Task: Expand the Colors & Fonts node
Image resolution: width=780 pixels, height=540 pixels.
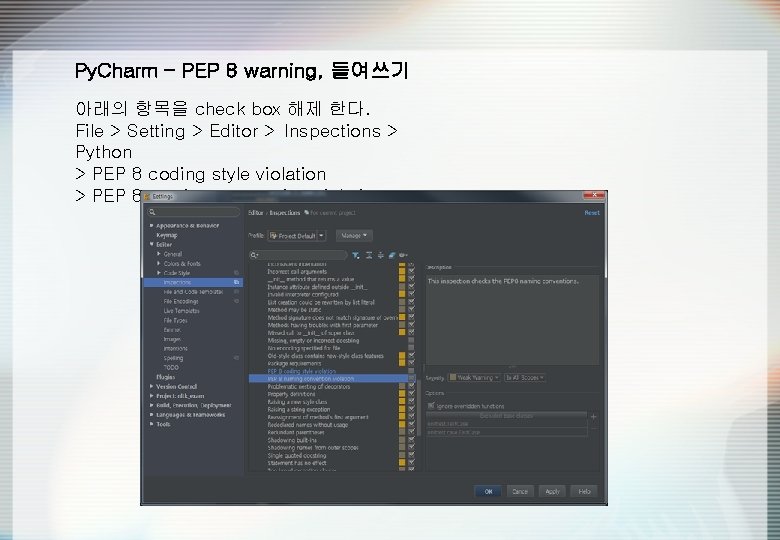Action: (x=159, y=263)
